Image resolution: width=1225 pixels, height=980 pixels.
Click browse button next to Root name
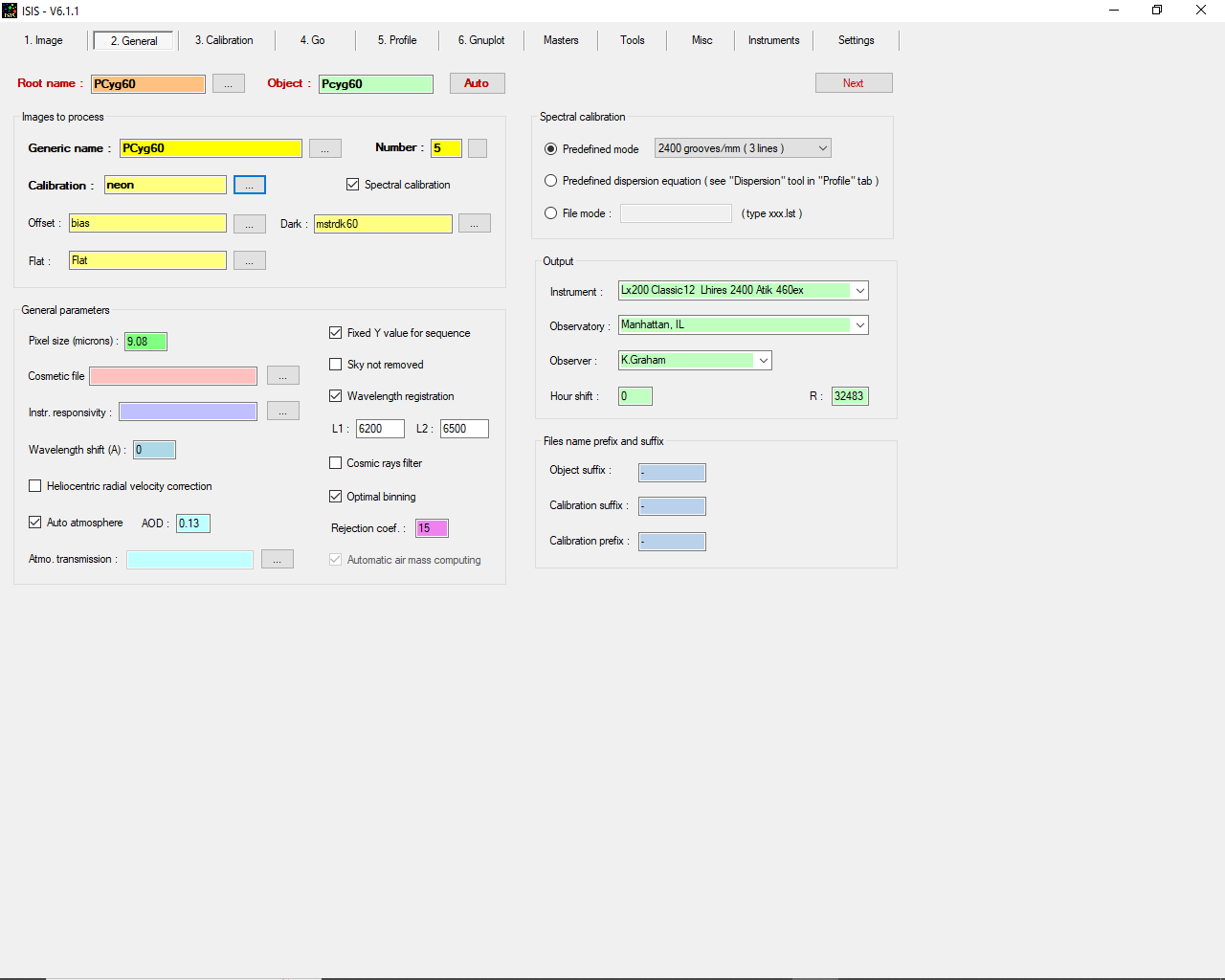tap(228, 84)
